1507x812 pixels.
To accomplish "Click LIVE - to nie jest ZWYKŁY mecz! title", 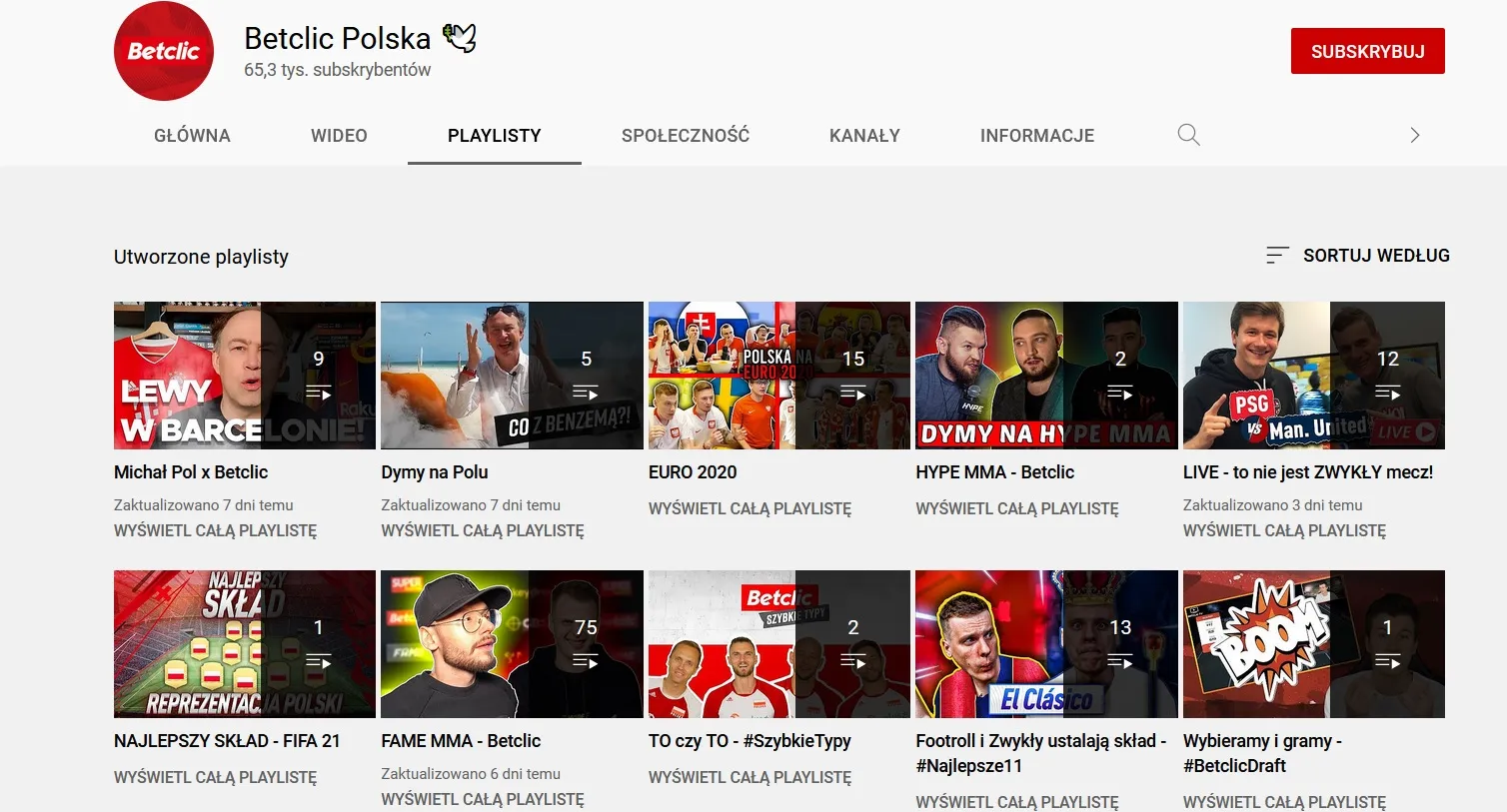I will (x=1308, y=472).
